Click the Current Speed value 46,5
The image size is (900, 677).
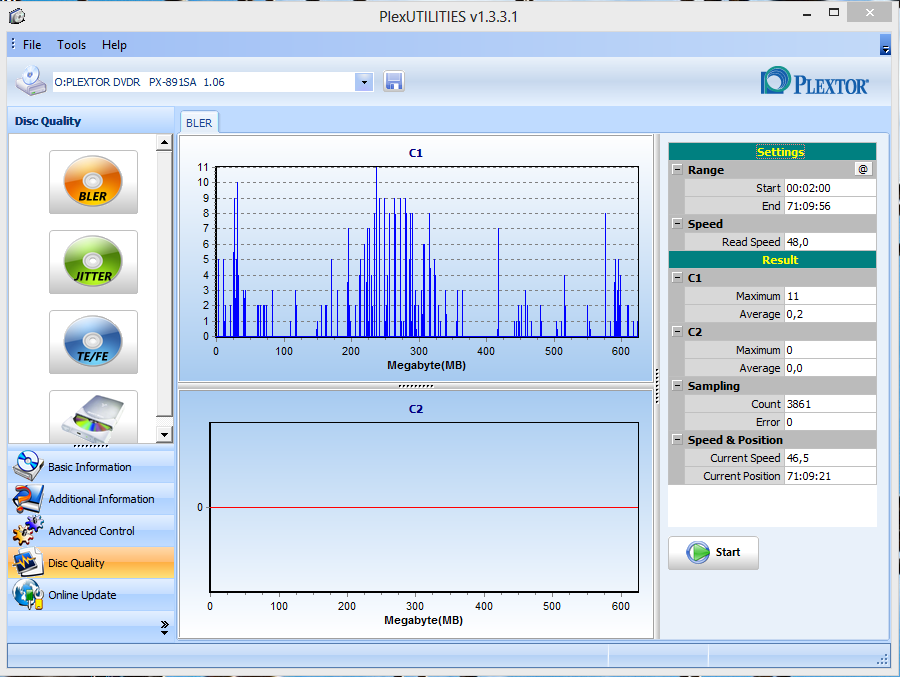830,458
